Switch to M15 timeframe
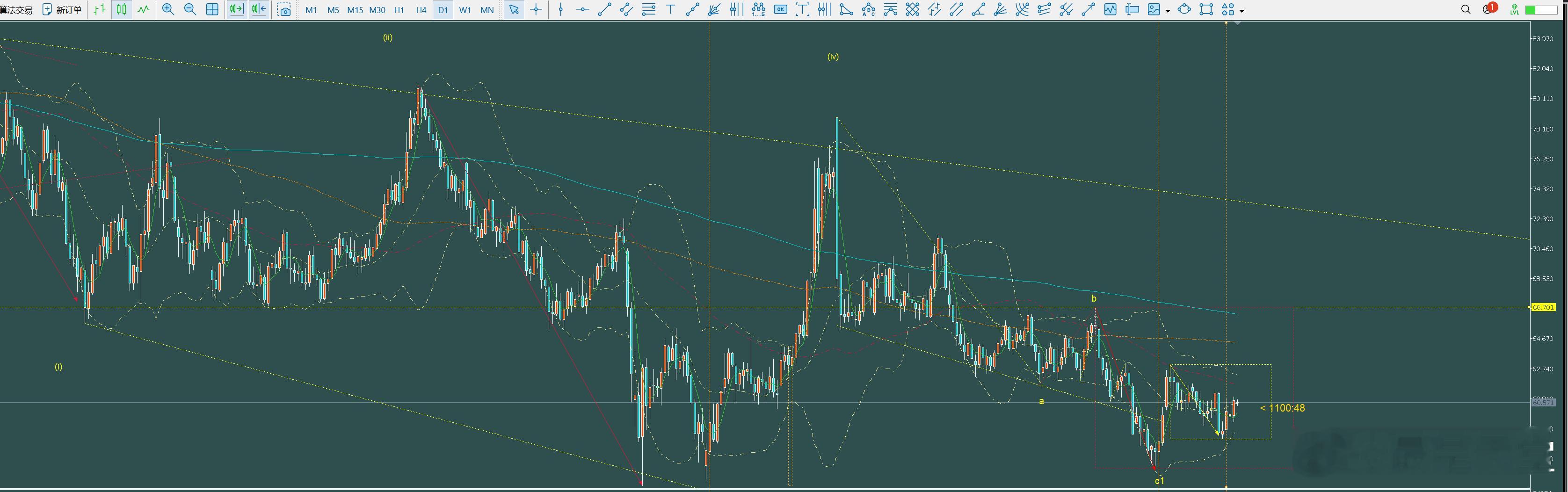 (x=355, y=10)
